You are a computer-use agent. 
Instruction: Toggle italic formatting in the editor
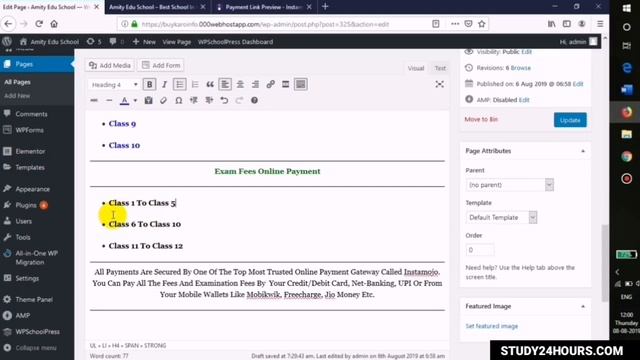pos(164,84)
